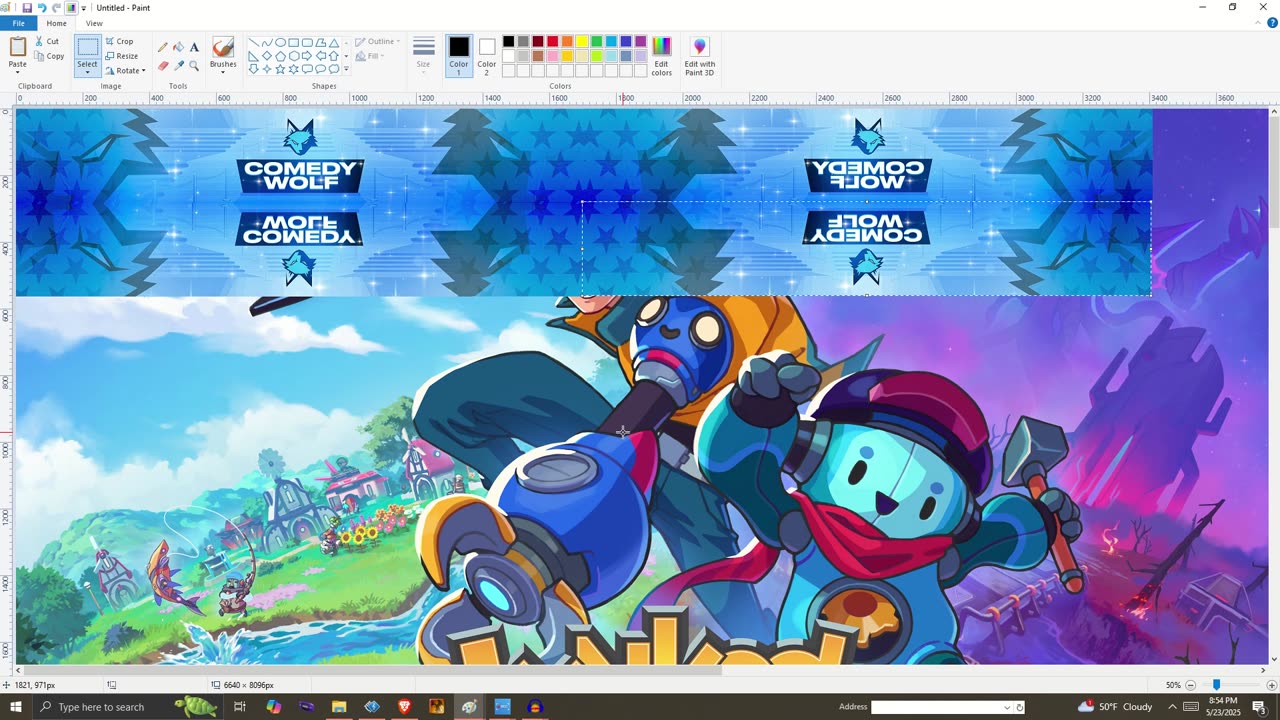Select the Color picker eyedropper tool
This screenshot has height=720, width=1280.
(178, 66)
